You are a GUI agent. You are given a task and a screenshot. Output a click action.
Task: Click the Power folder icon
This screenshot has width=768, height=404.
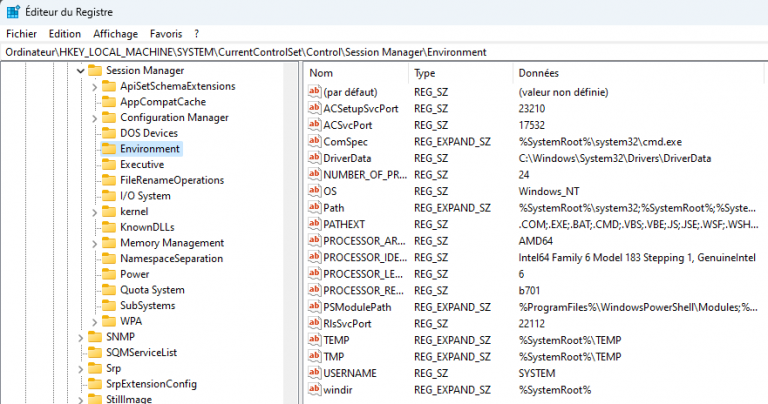coord(109,274)
